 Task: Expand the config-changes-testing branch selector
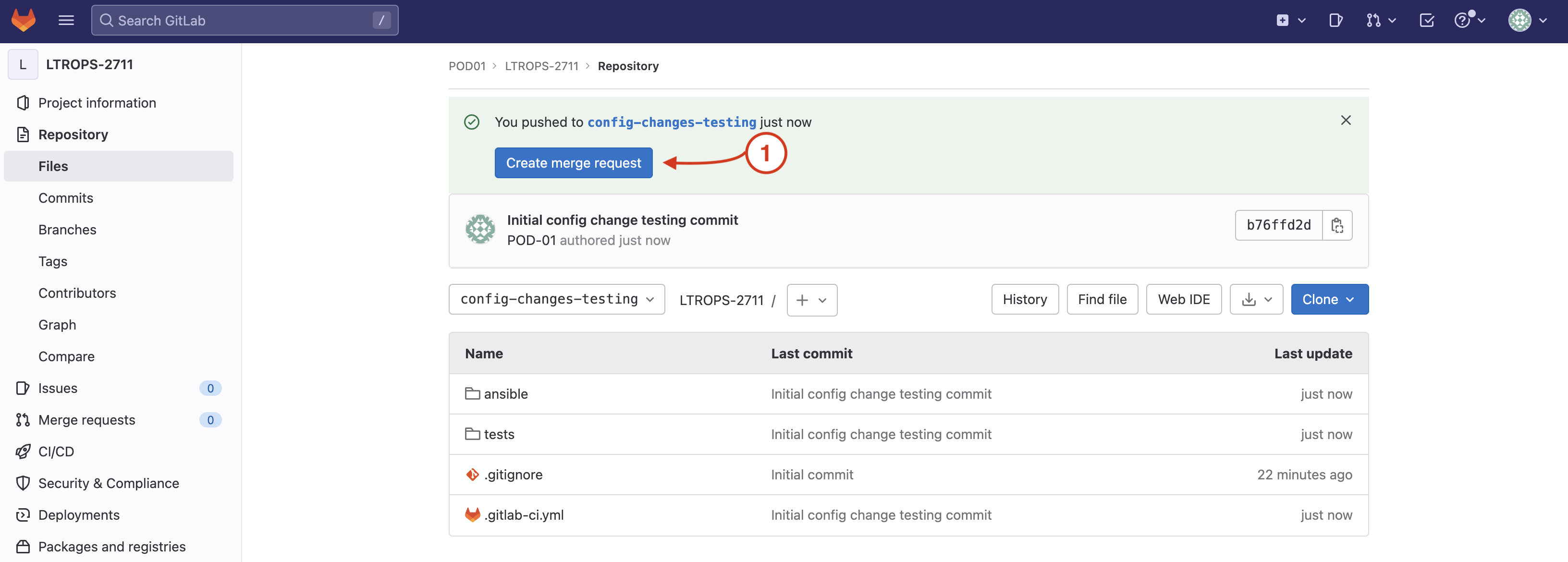tap(556, 299)
